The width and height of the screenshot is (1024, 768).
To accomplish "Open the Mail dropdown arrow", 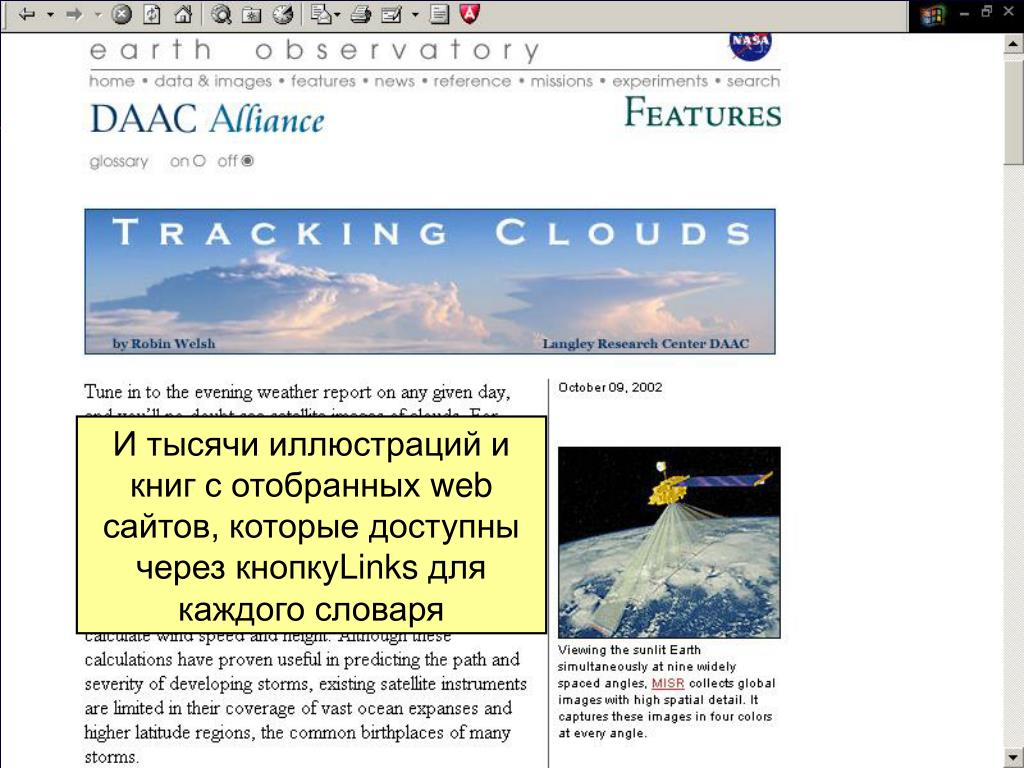I will (337, 14).
